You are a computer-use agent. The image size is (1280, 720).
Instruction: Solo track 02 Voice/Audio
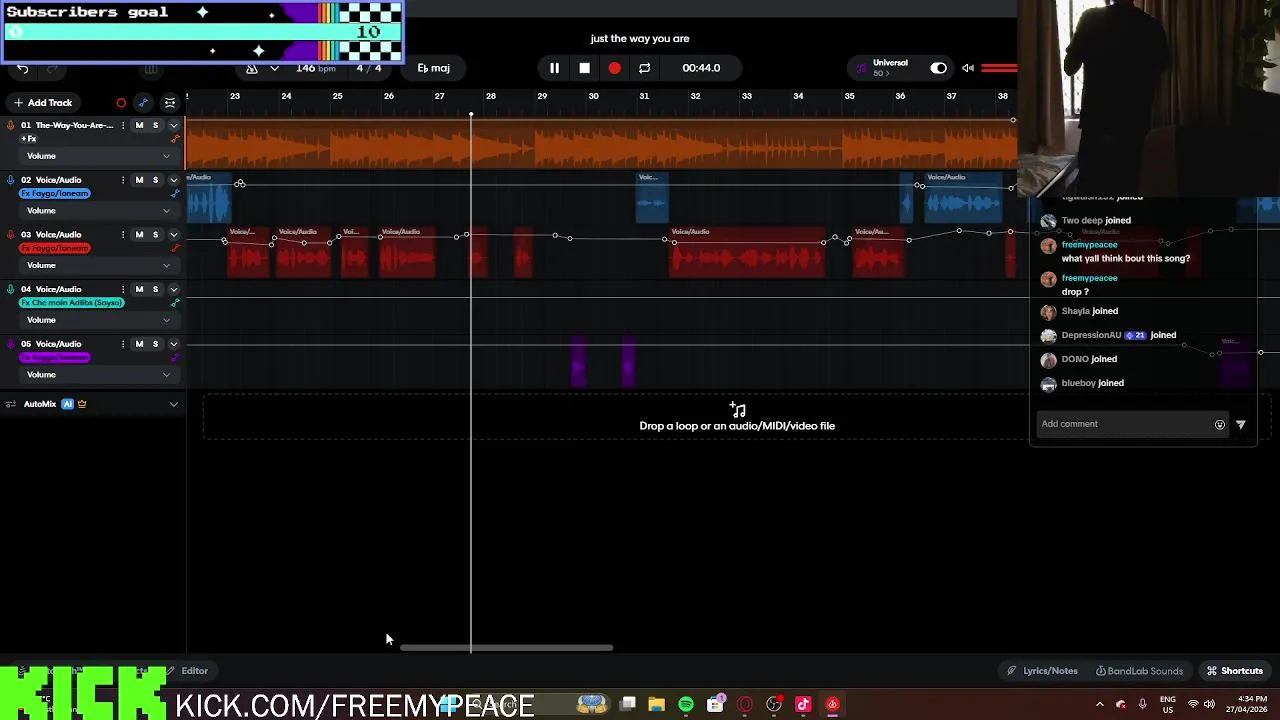(155, 180)
